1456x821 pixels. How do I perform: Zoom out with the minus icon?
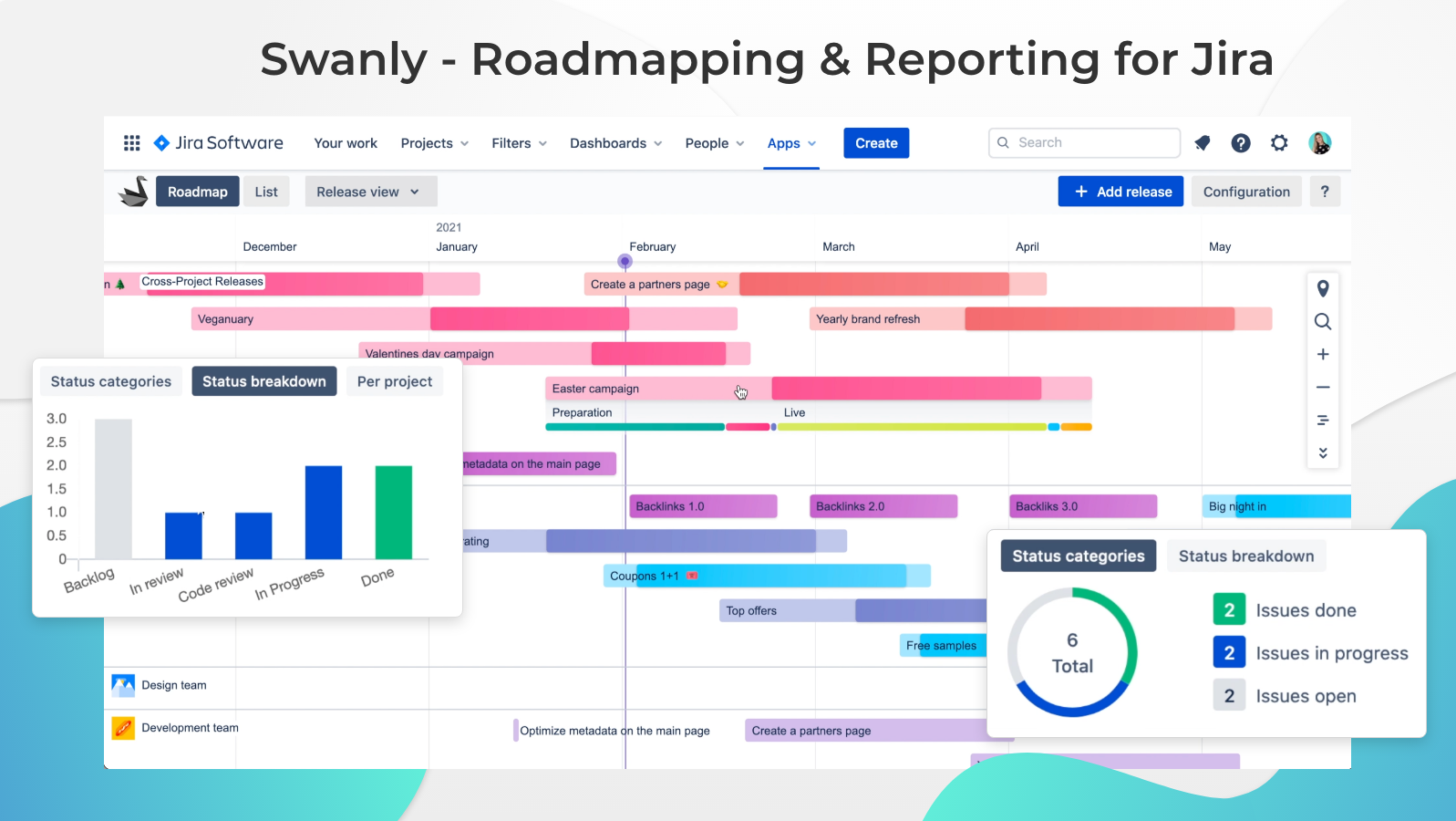click(1323, 388)
